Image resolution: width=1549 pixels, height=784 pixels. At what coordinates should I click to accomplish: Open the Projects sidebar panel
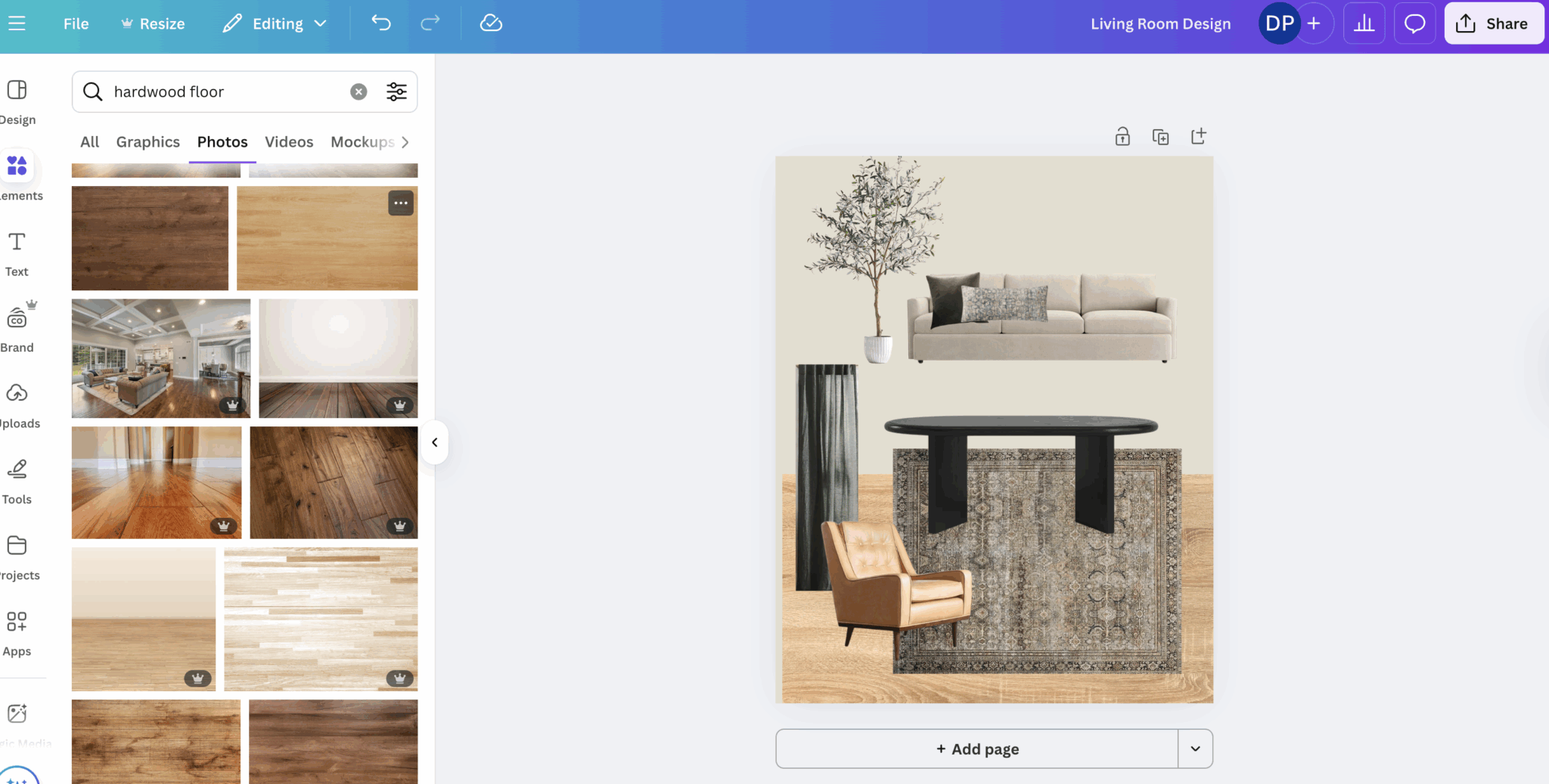point(17,558)
